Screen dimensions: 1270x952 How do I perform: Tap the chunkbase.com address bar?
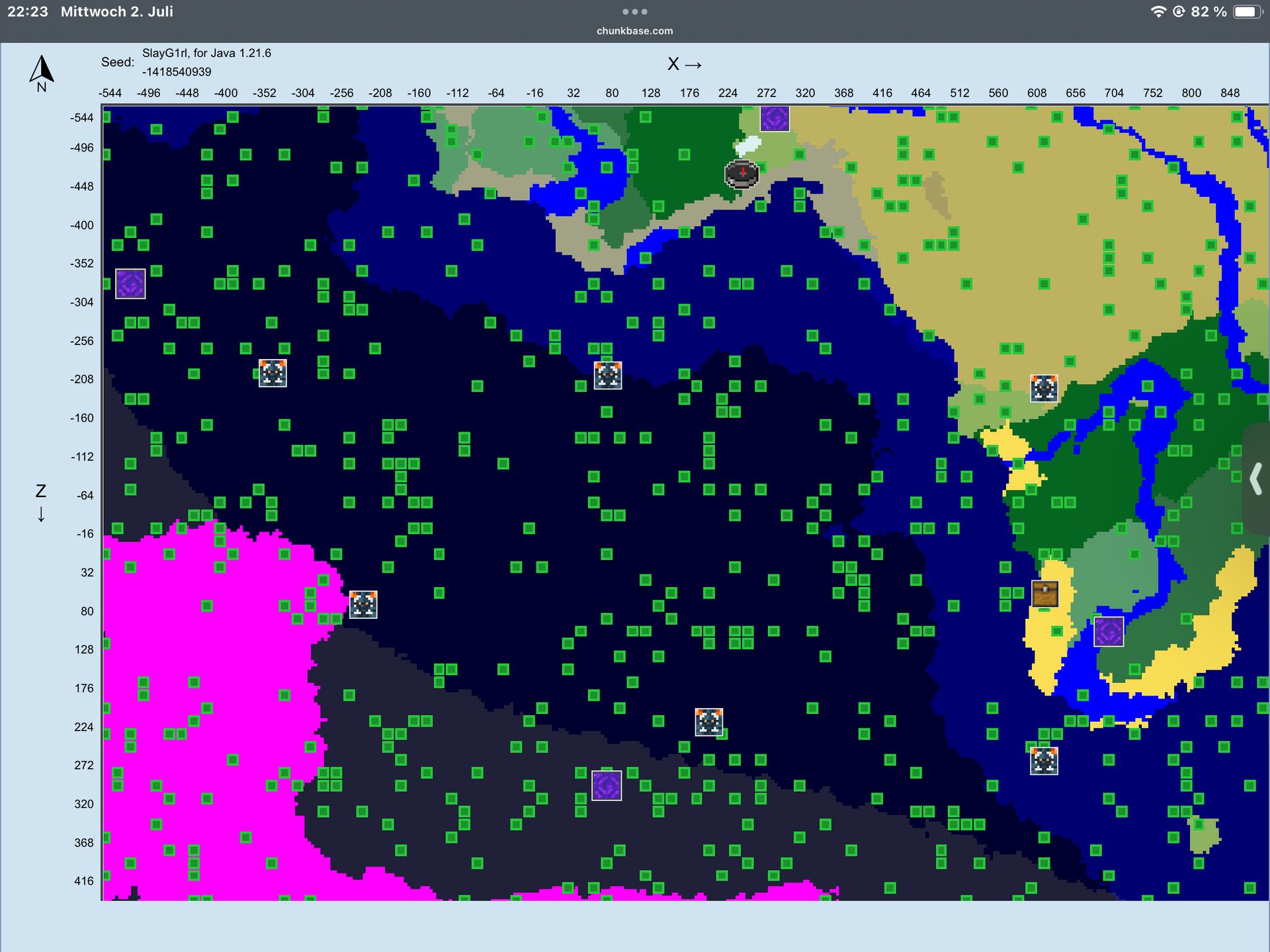tap(634, 31)
